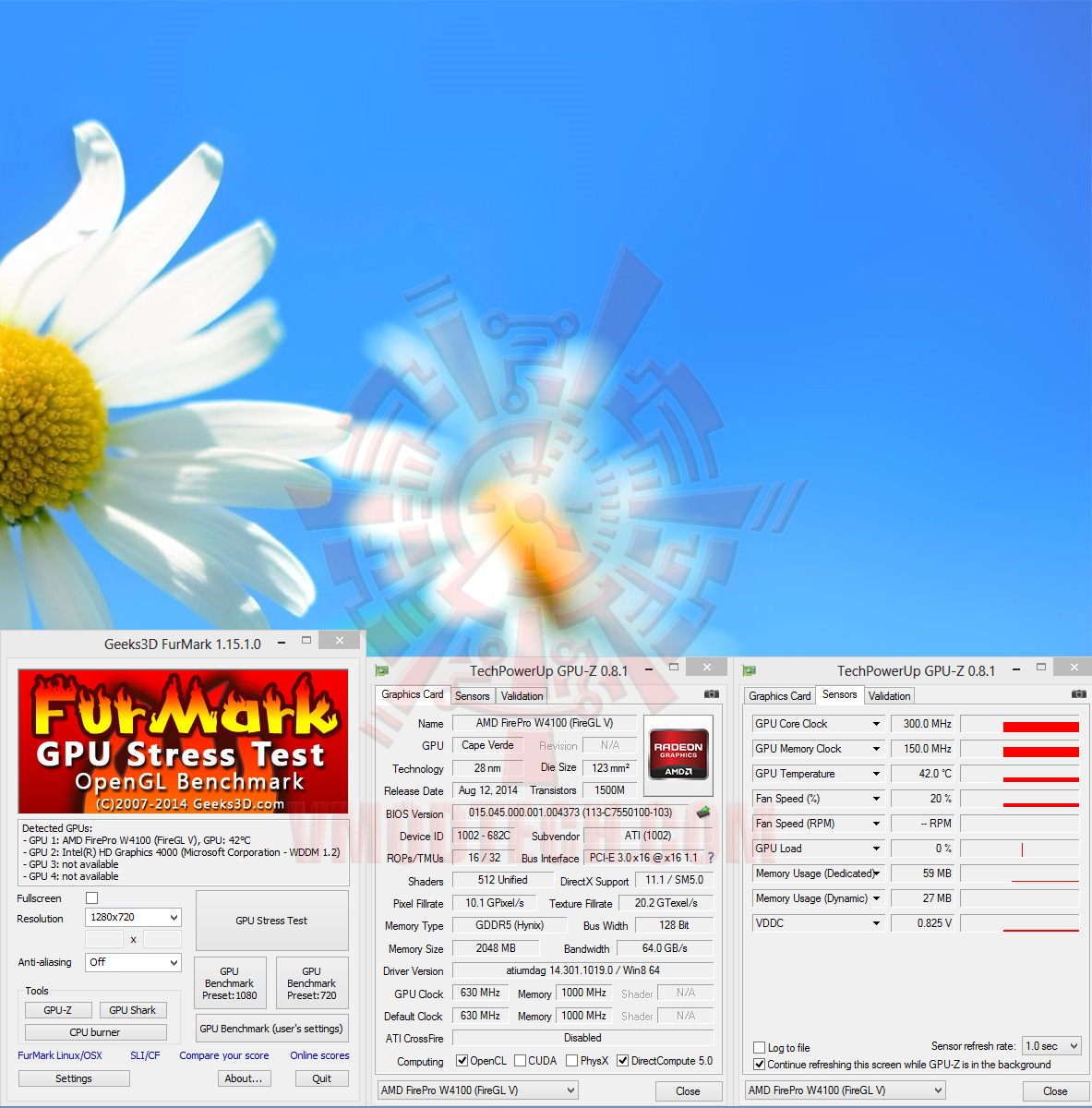Toggle the PhysX checkbox in GPU-Z
1092x1108 pixels.
tap(572, 1061)
